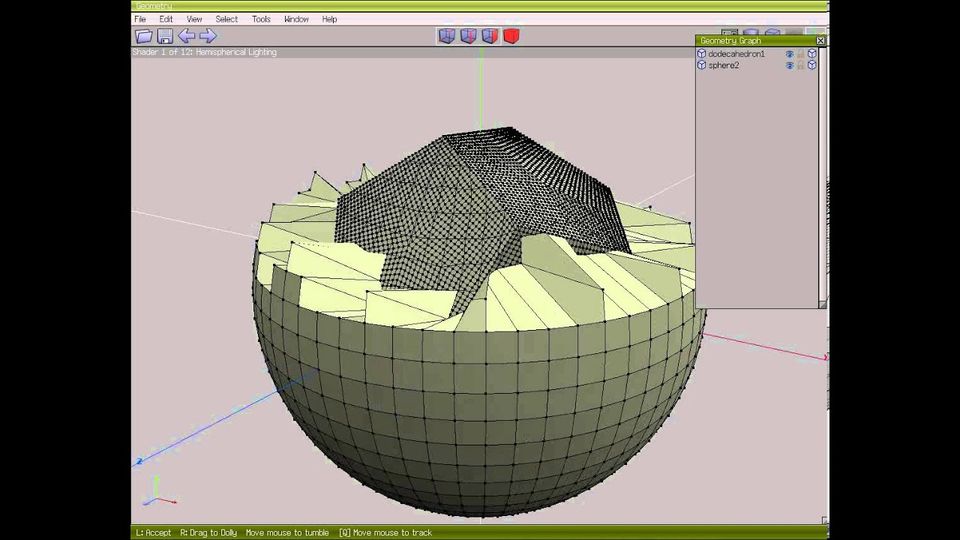
Task: Open the Help menu
Action: [329, 19]
